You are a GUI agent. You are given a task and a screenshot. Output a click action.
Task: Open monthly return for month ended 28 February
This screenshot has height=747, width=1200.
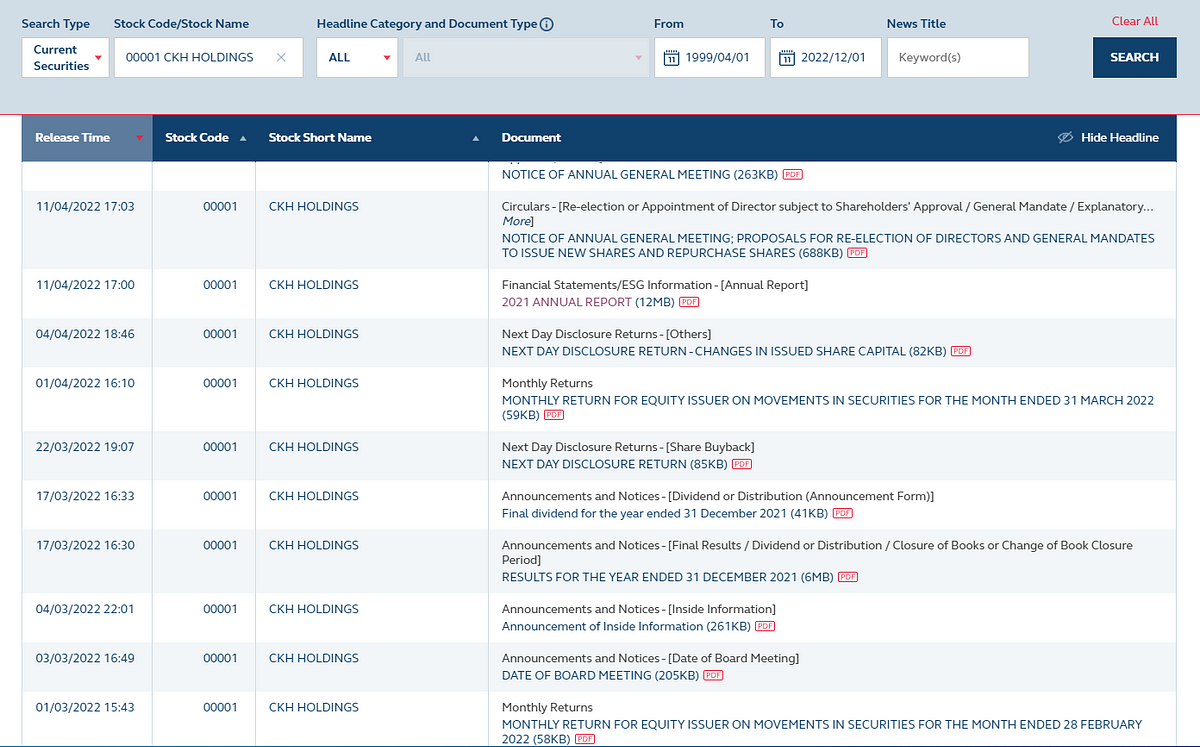822,732
